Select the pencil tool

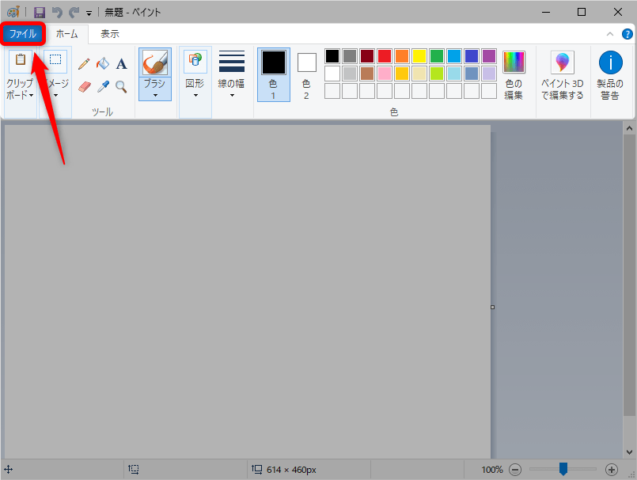coord(84,64)
